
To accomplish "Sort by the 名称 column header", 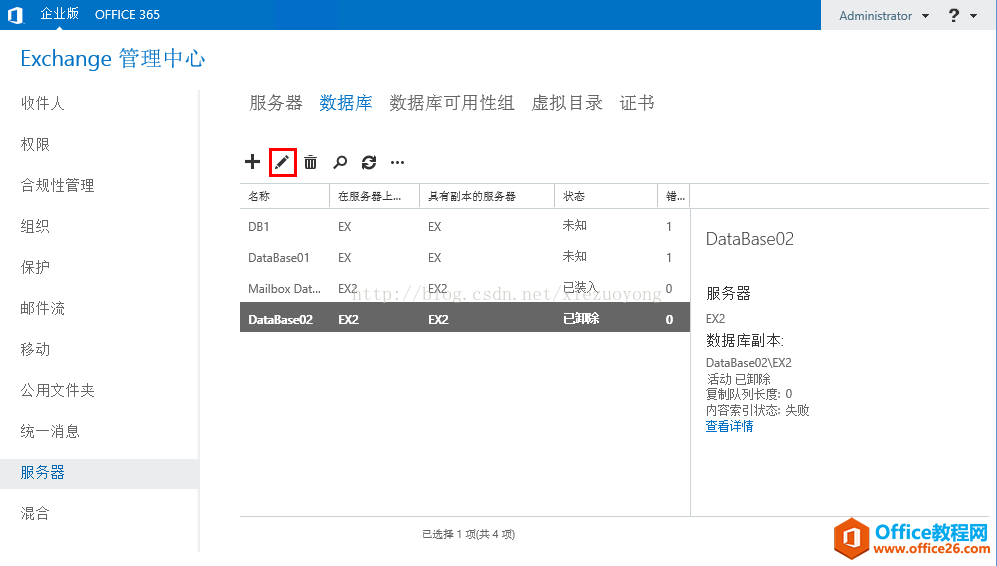I will pyautogui.click(x=285, y=196).
